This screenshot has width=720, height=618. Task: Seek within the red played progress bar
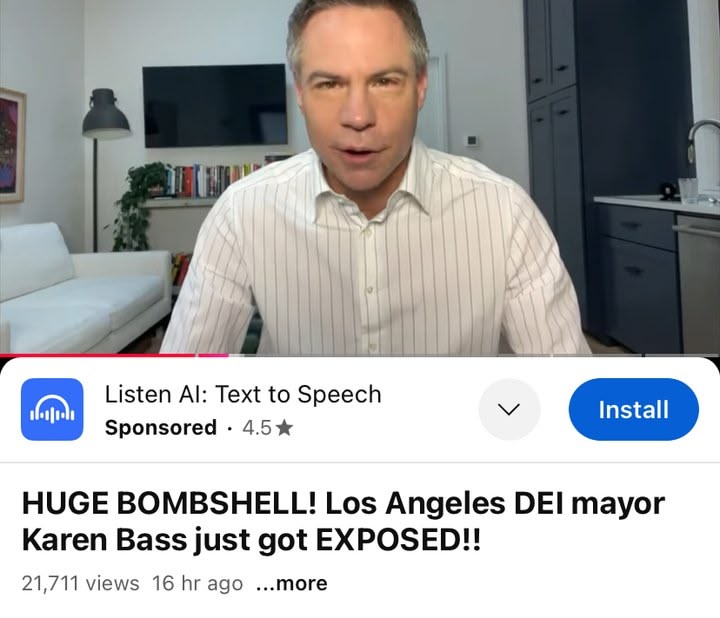pos(98,355)
